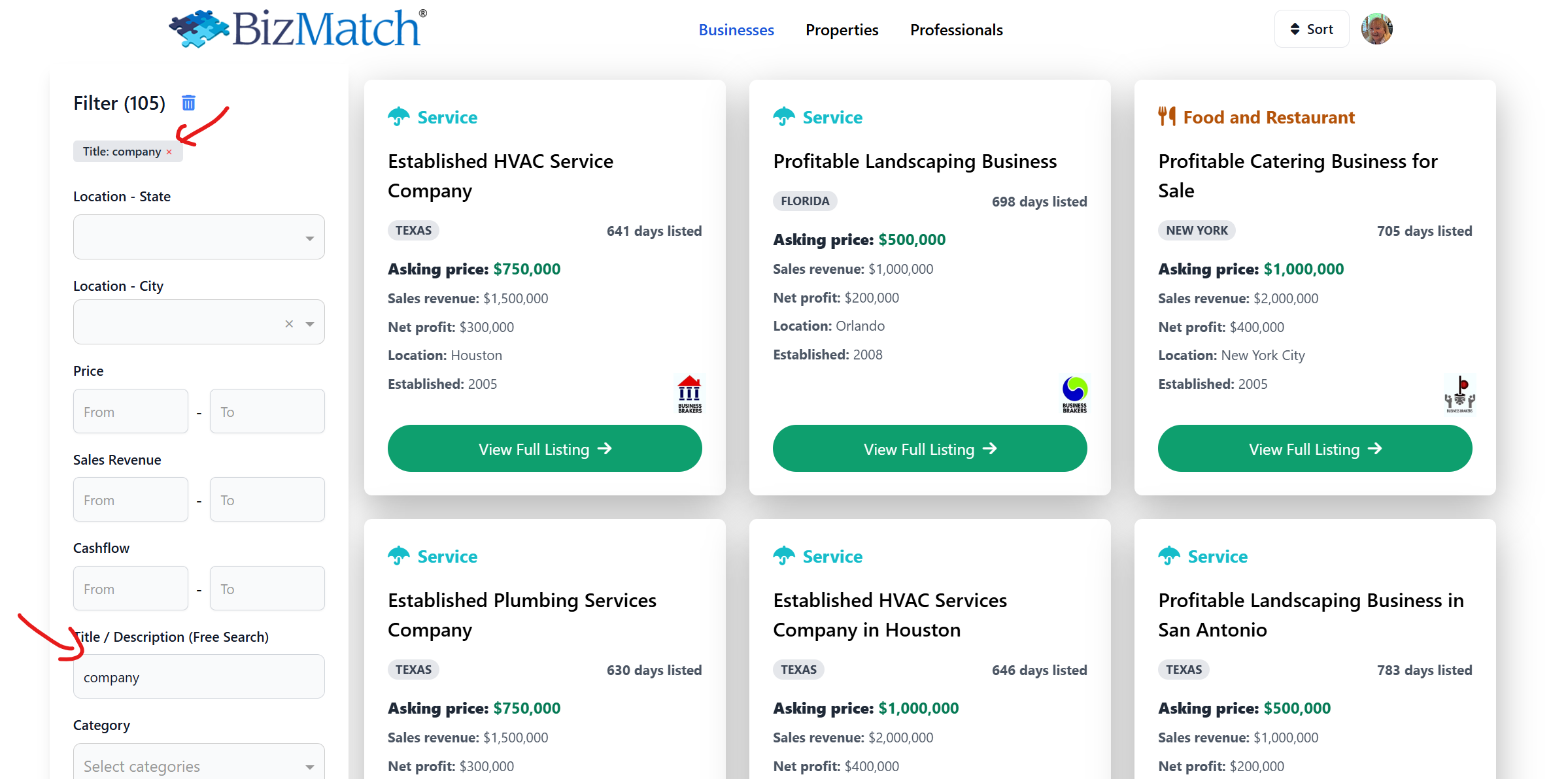The image size is (1568, 779).
Task: Click umbrella Service icon on Plumbing card
Action: click(x=398, y=556)
